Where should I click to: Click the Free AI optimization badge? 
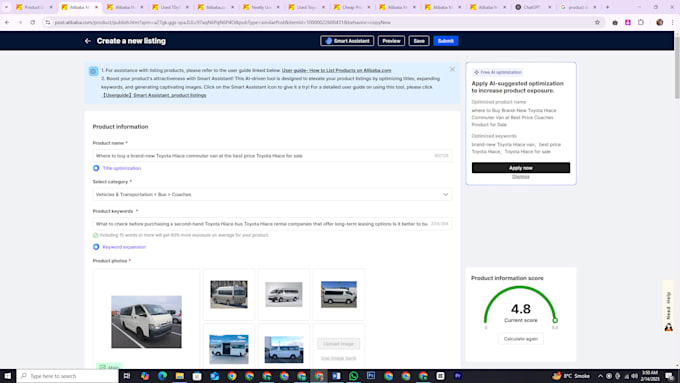pyautogui.click(x=498, y=72)
